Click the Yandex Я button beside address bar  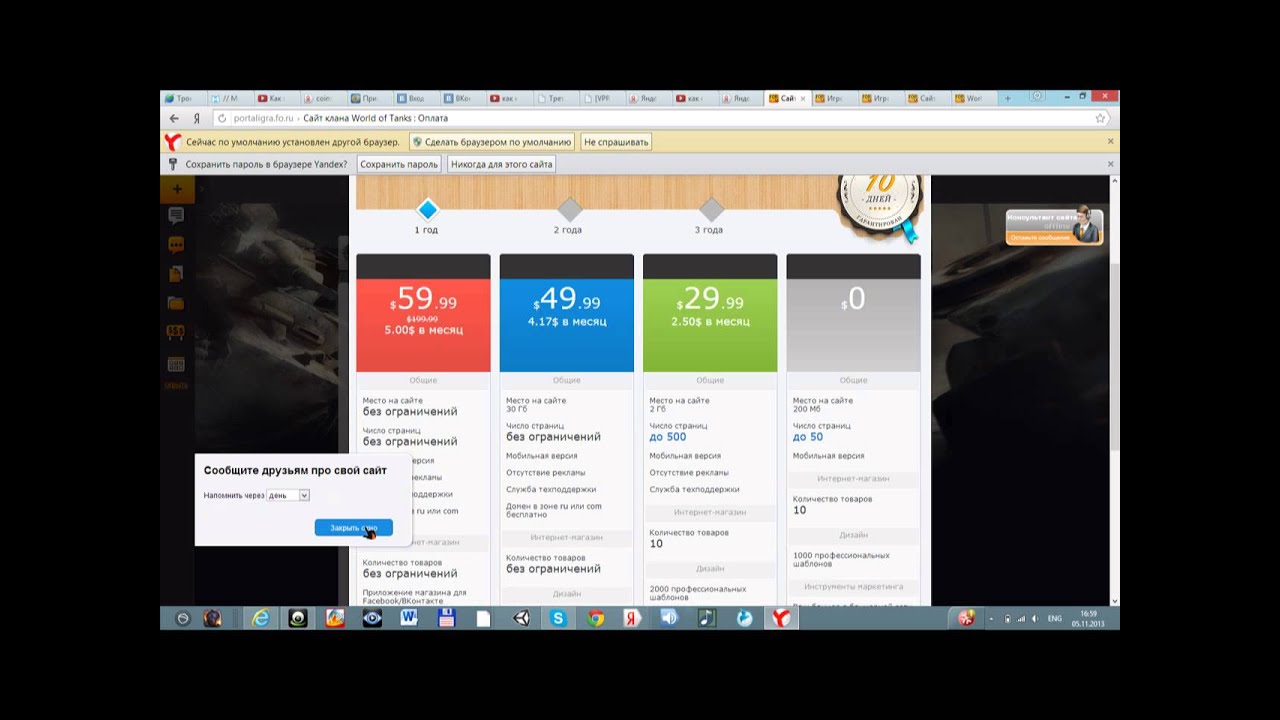[x=196, y=118]
